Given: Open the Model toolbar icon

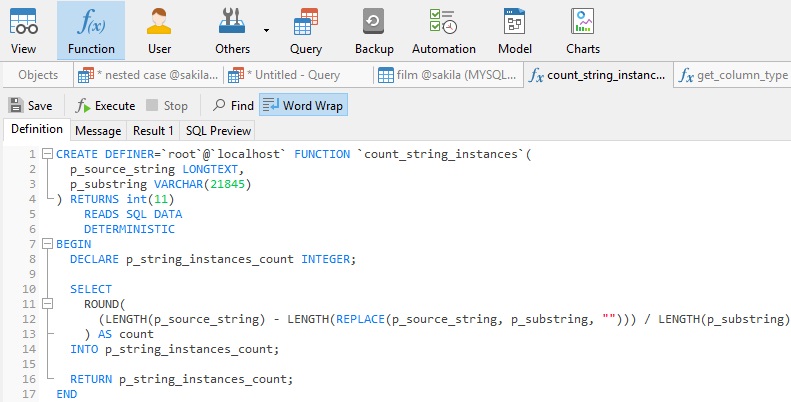Looking at the screenshot, I should click(x=515, y=31).
